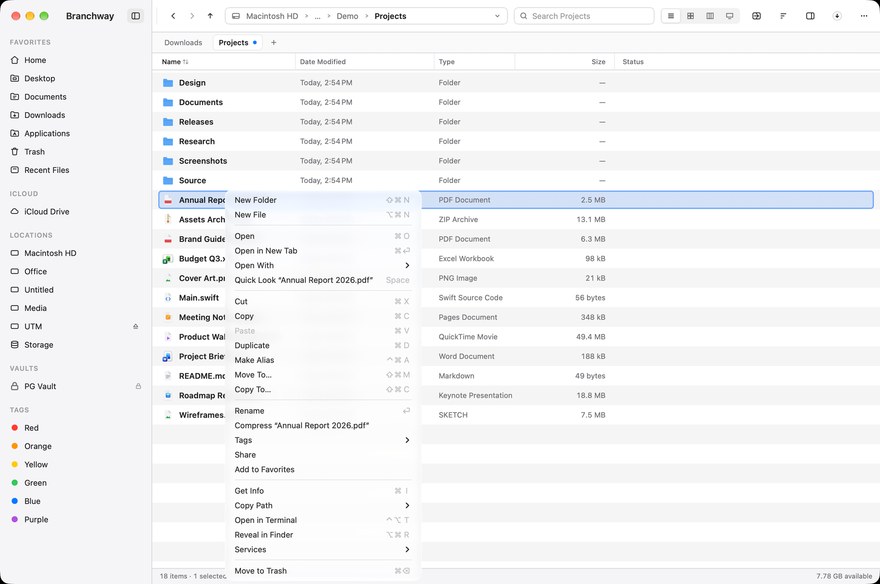
Task: Choose Make Alias menu item
Action: tap(322, 360)
